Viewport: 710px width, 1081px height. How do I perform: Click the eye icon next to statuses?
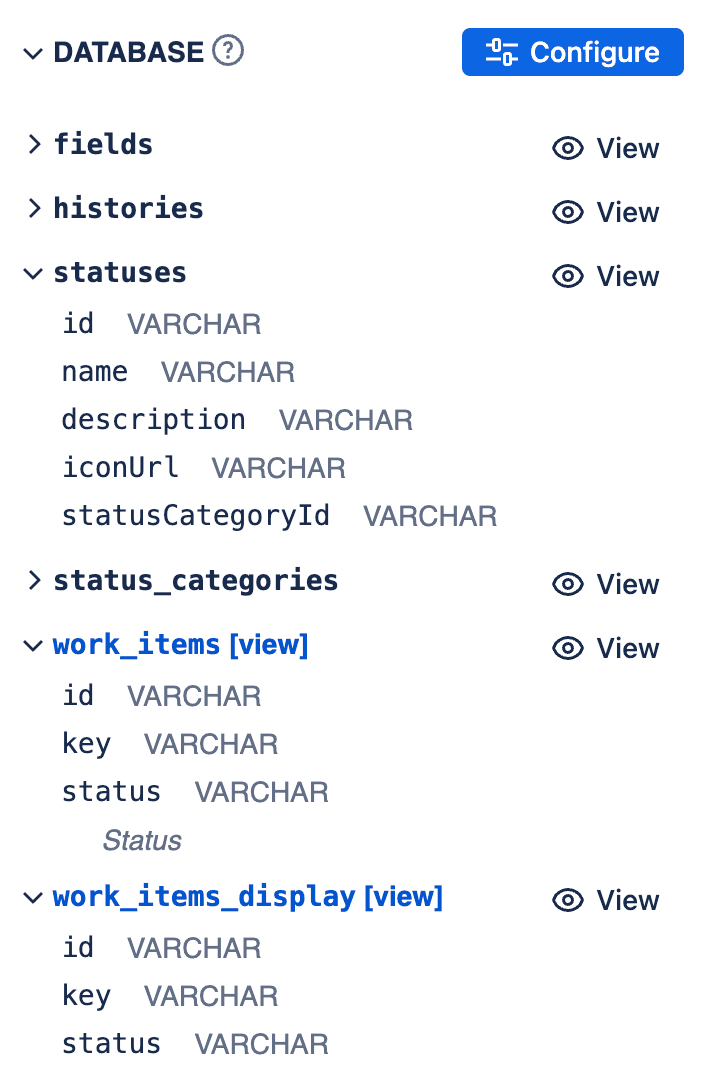(x=568, y=276)
